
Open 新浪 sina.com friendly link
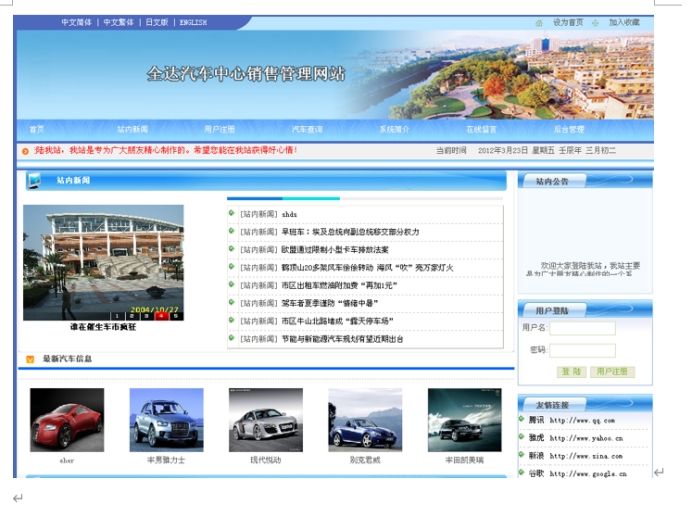[x=575, y=456]
